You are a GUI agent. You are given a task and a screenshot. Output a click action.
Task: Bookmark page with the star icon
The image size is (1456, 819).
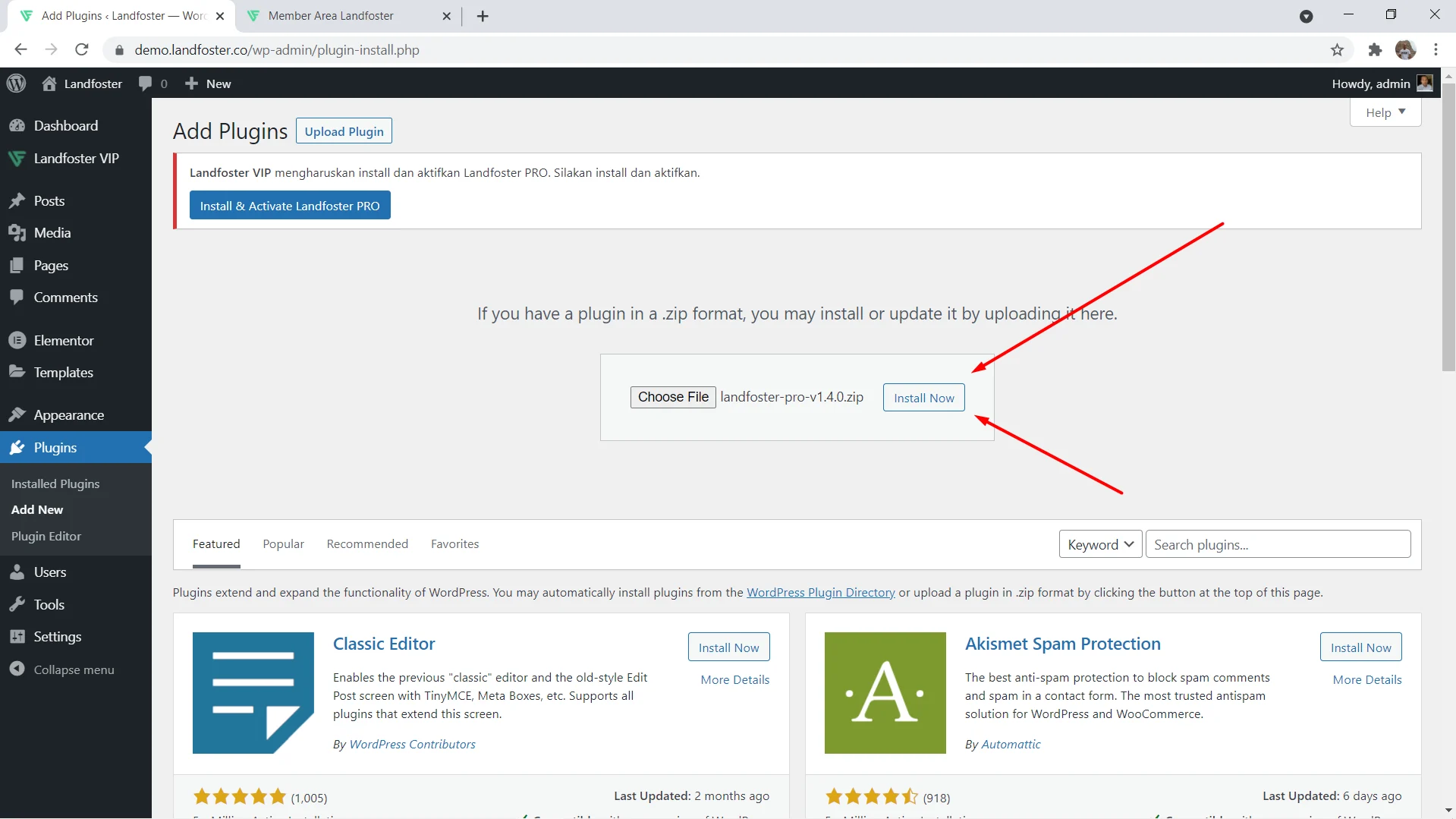point(1337,50)
